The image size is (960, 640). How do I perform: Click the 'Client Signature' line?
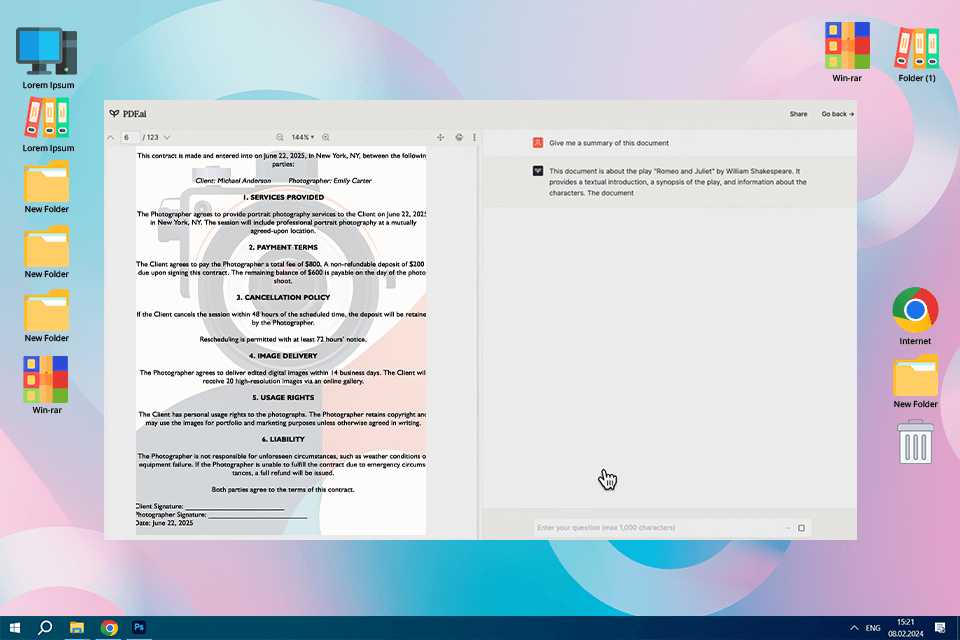tap(210, 506)
